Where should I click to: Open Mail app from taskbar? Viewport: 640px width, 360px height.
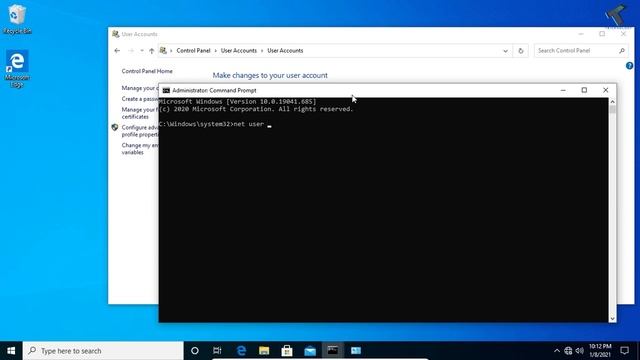click(310, 351)
